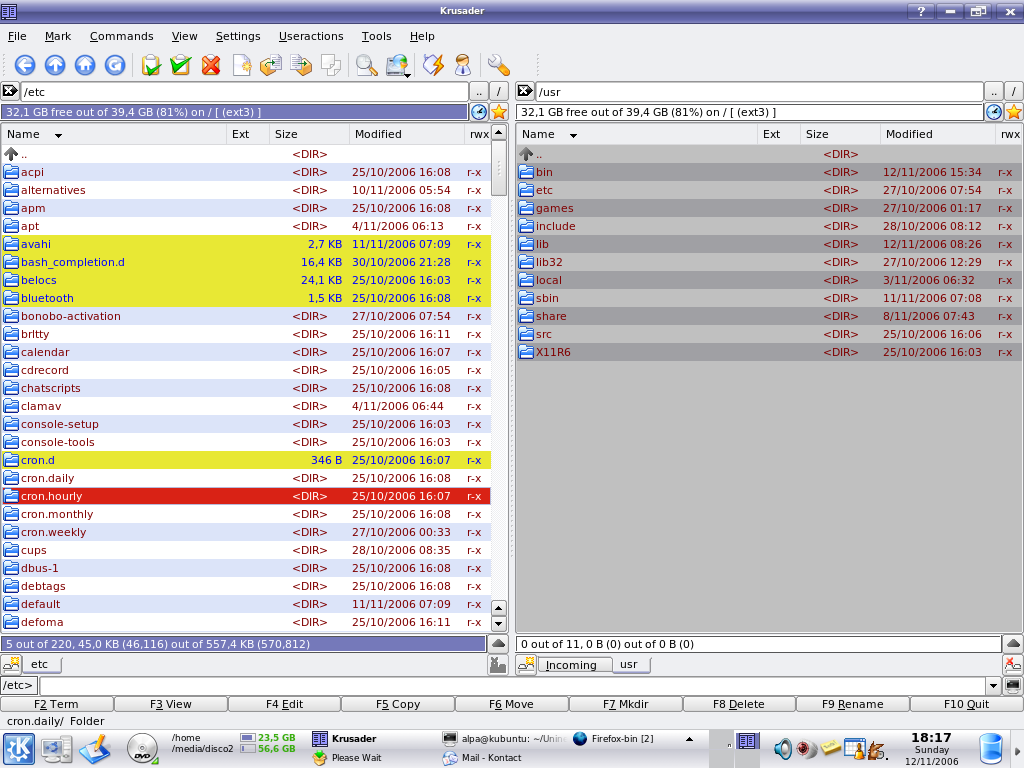Toggle terminal emulator button beside command line

tap(1013, 686)
